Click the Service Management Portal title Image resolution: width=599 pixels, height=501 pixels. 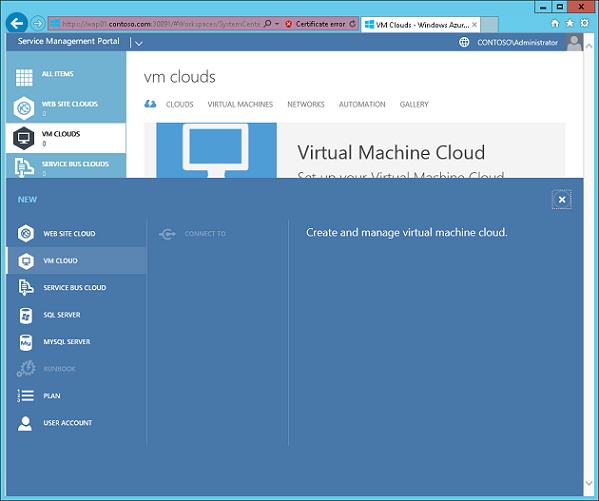point(68,41)
